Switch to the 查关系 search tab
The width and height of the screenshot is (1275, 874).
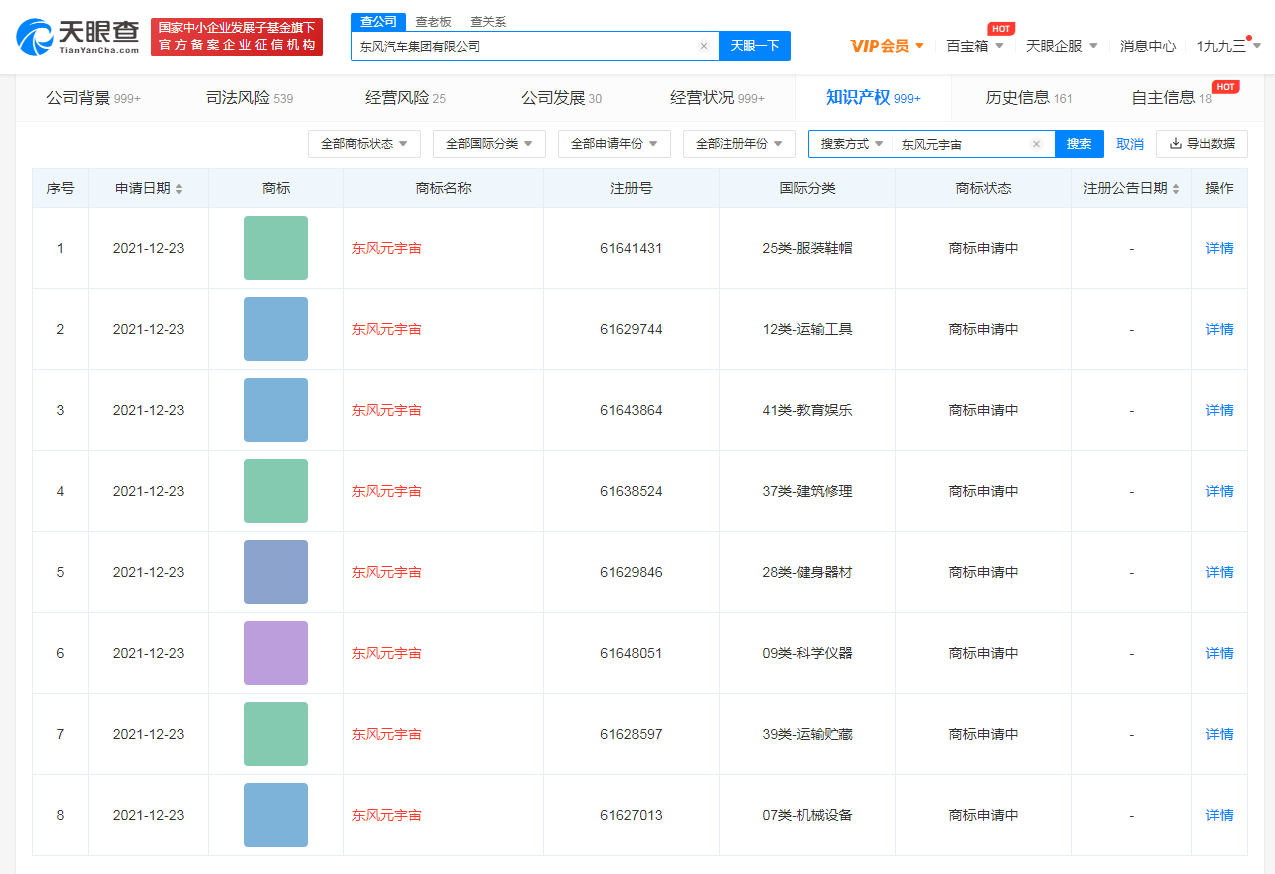click(488, 22)
